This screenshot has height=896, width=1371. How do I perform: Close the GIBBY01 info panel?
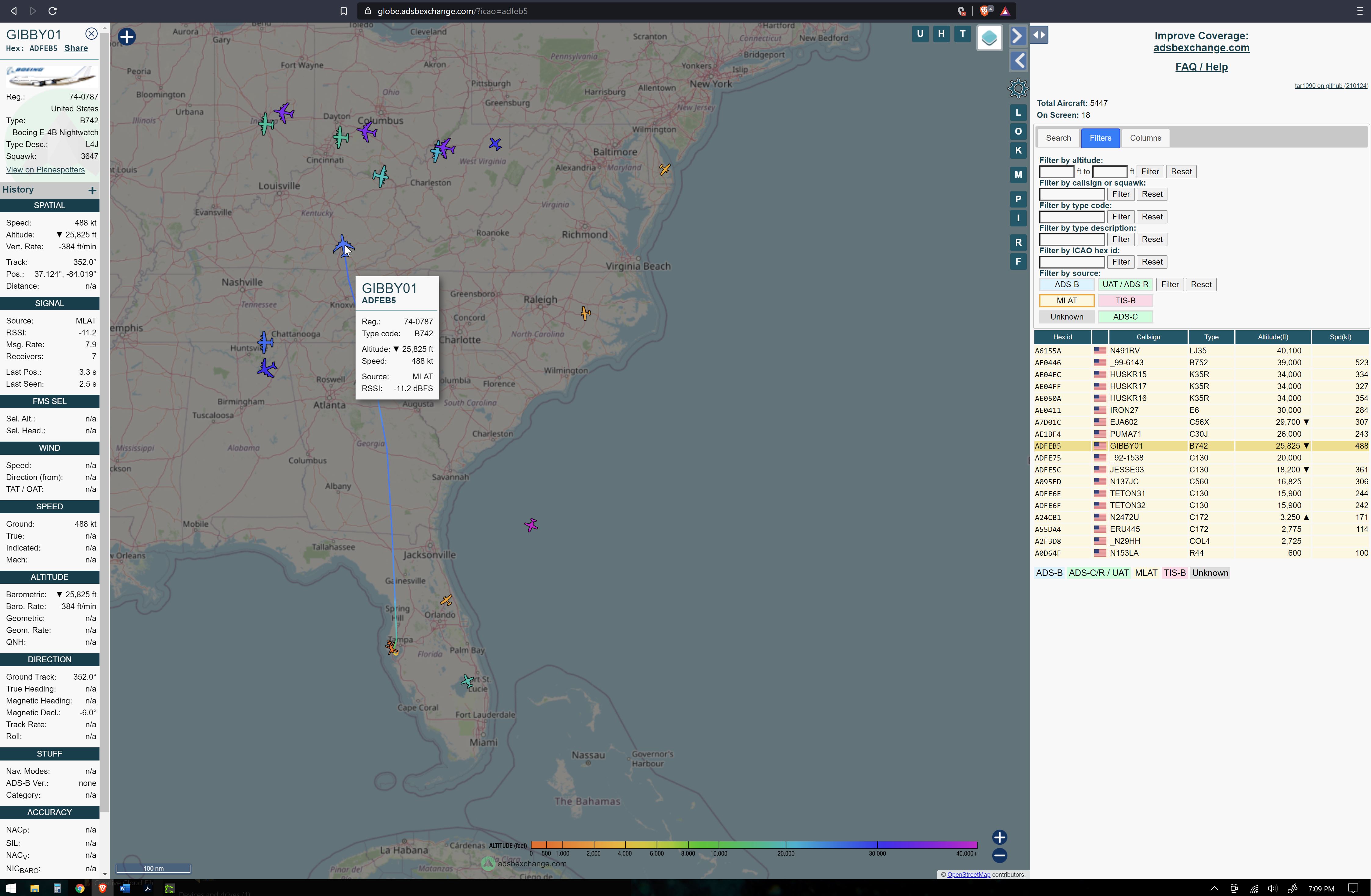pos(91,34)
